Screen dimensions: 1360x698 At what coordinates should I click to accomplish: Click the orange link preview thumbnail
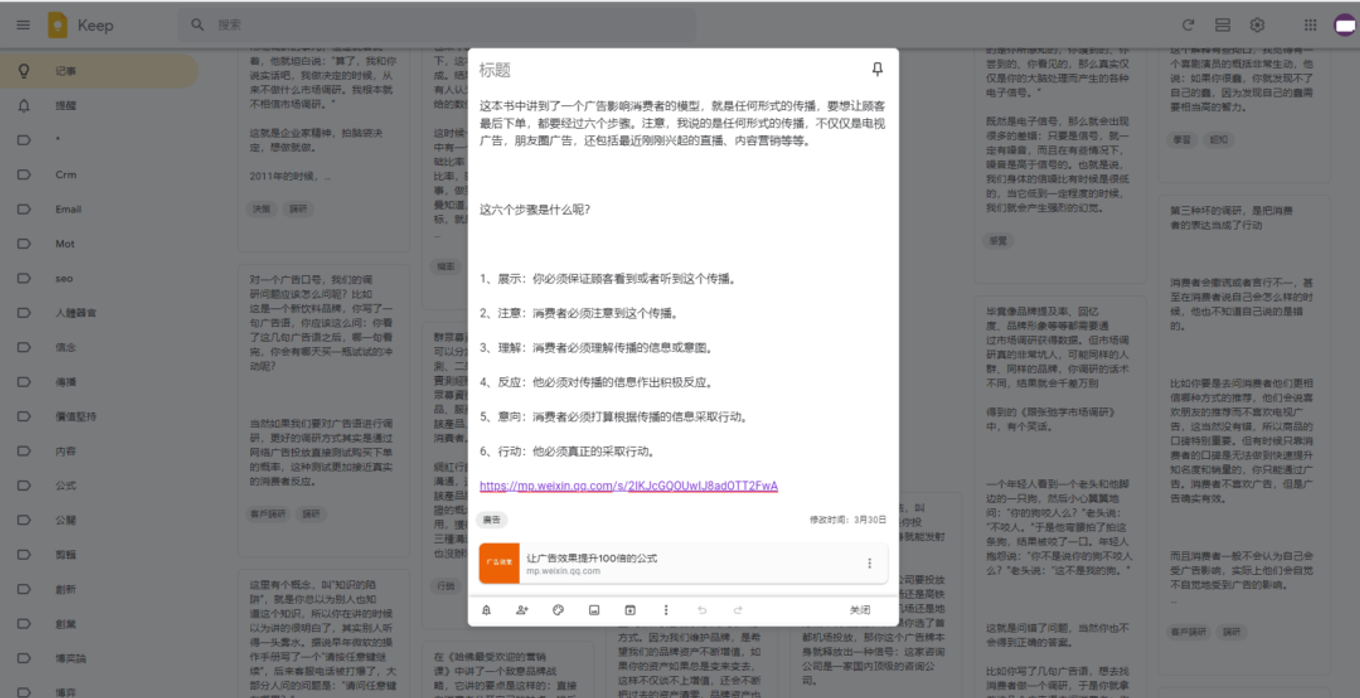[x=499, y=563]
